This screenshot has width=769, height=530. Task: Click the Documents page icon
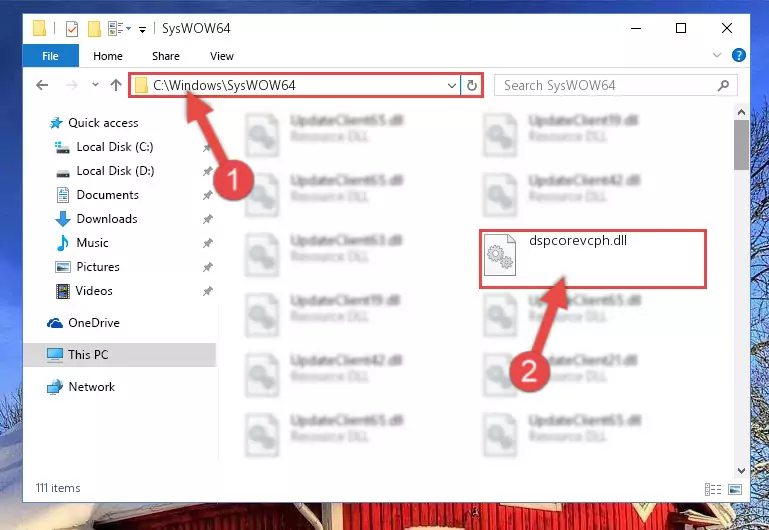coord(63,195)
